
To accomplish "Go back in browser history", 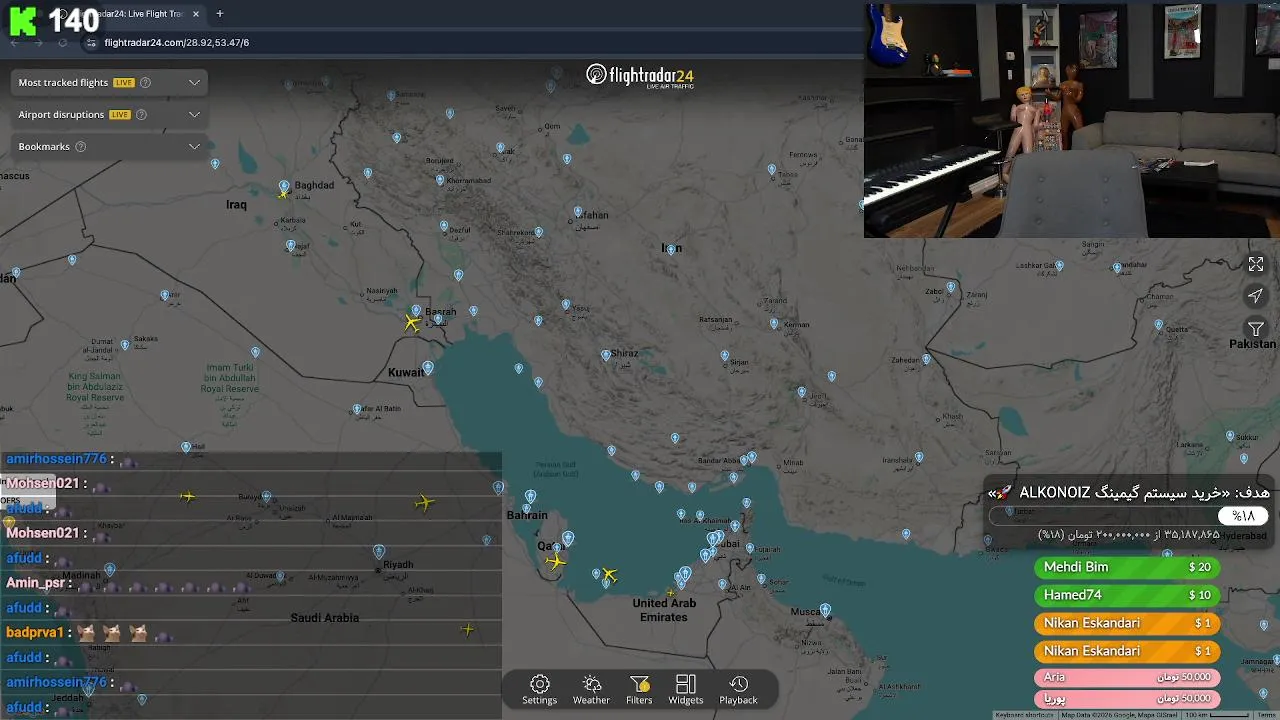I will point(14,43).
